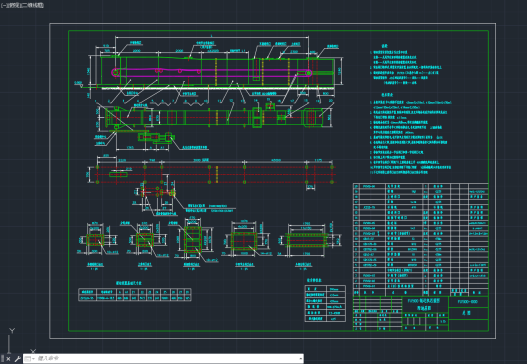Image resolution: width=527 pixels, height=364 pixels.
Task: Open the 2D wireframe visual style menu
Action: [x=33, y=5]
